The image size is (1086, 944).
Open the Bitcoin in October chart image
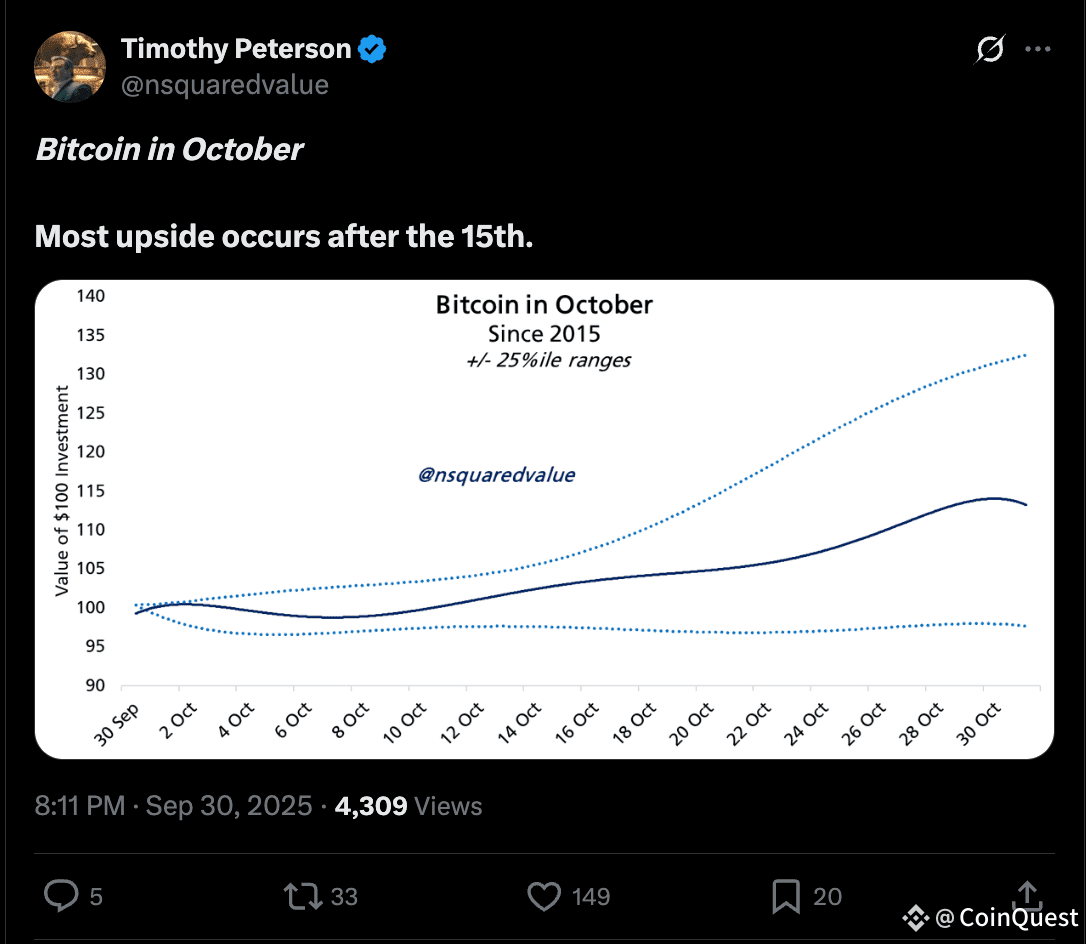[544, 520]
